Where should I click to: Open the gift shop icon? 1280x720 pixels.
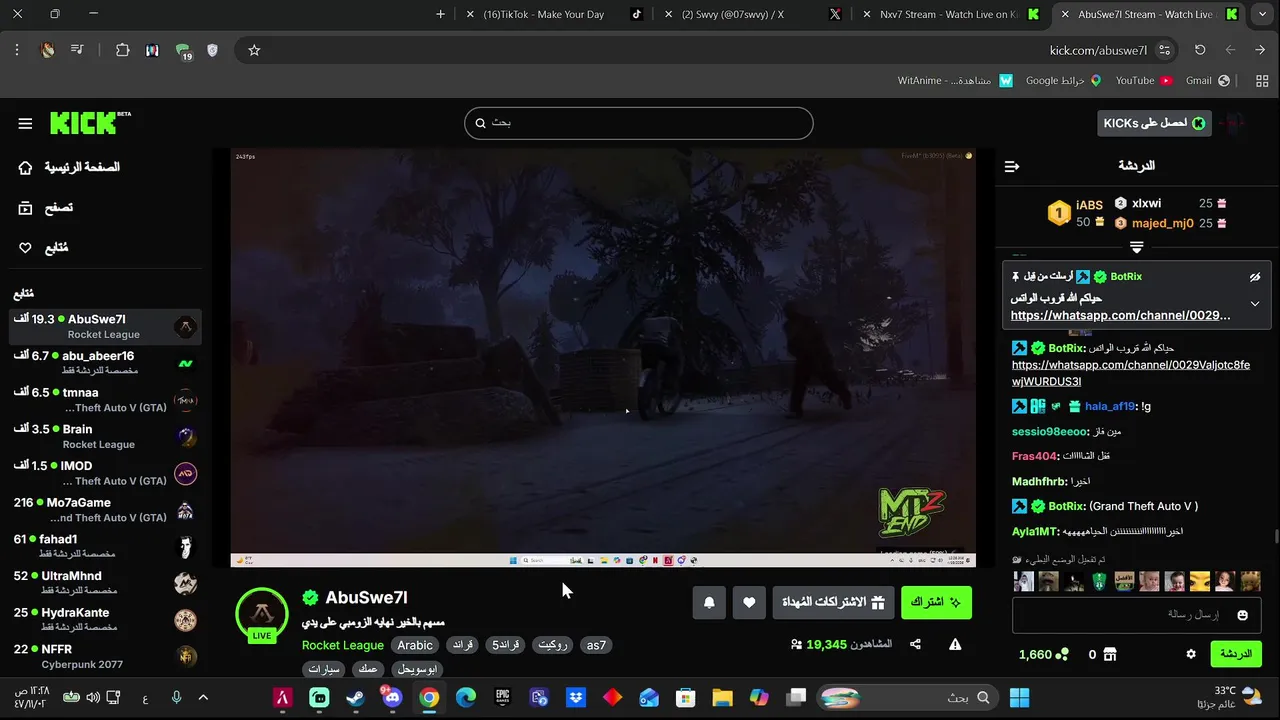click(x=1109, y=654)
